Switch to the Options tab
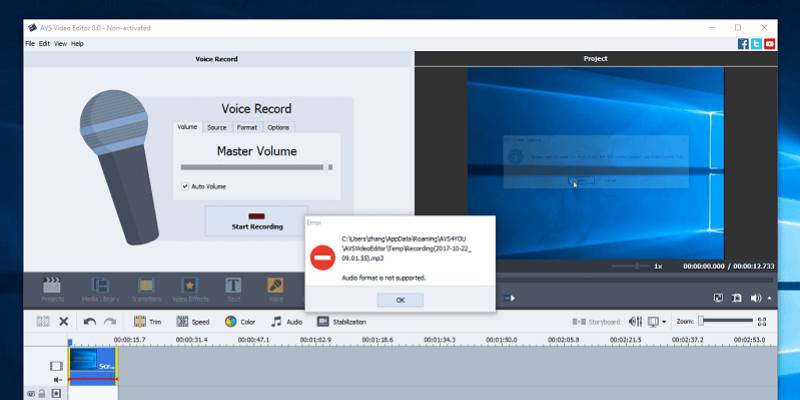 coord(279,128)
